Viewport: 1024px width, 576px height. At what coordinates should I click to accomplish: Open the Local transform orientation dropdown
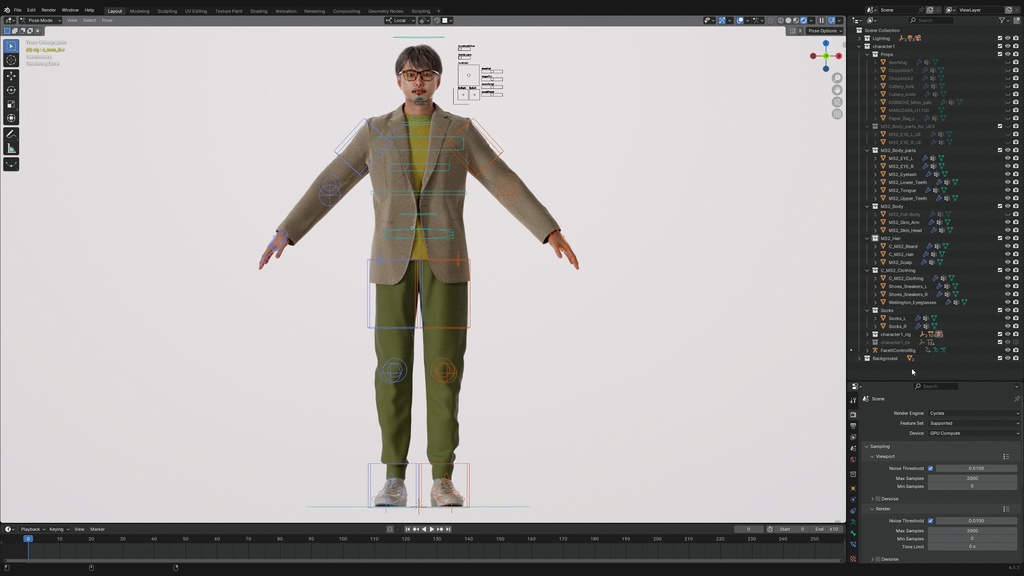400,19
